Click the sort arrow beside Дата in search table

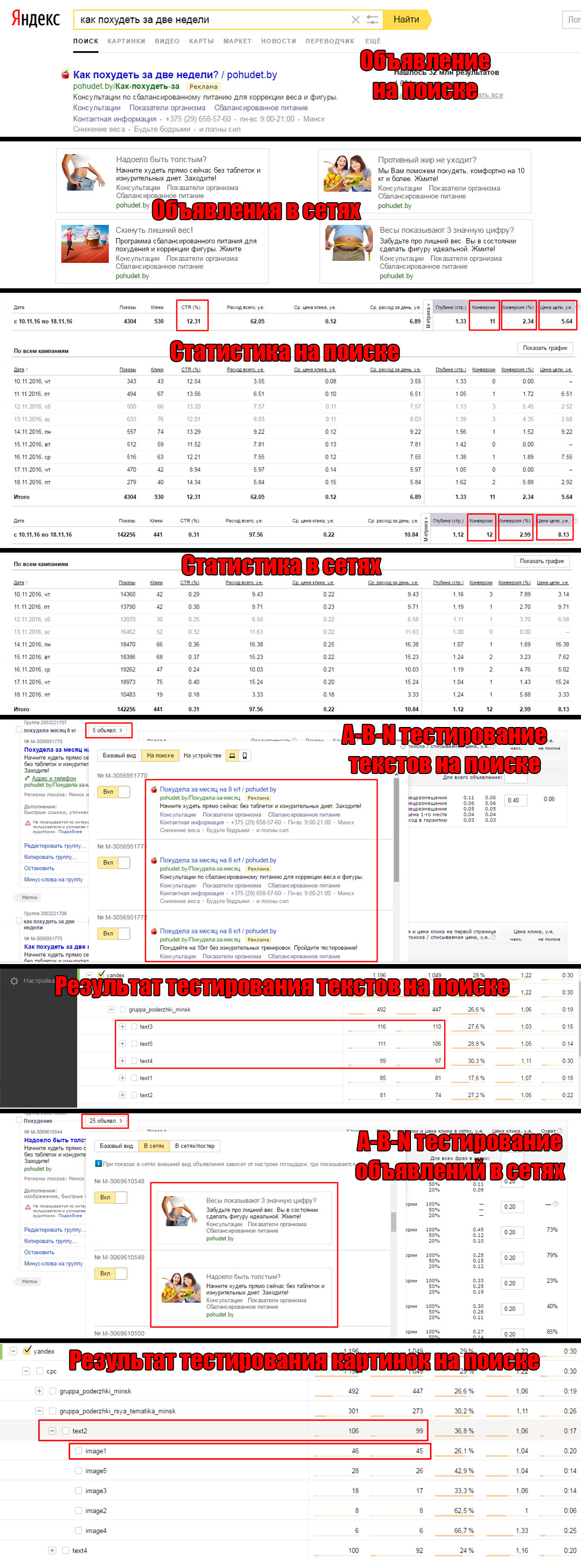[x=27, y=370]
